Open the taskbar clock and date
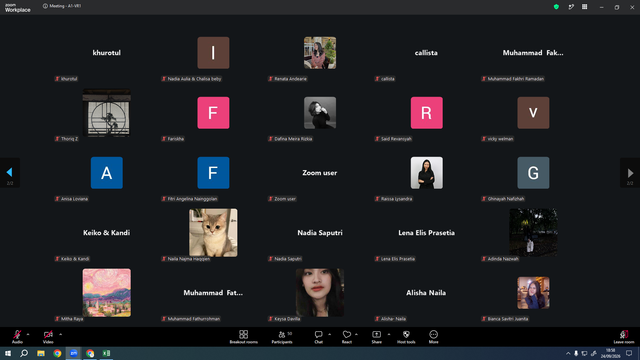The width and height of the screenshot is (640, 360). pos(610,353)
